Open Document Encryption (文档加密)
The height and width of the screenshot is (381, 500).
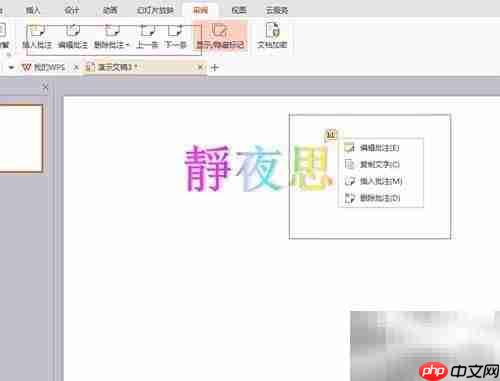click(272, 36)
